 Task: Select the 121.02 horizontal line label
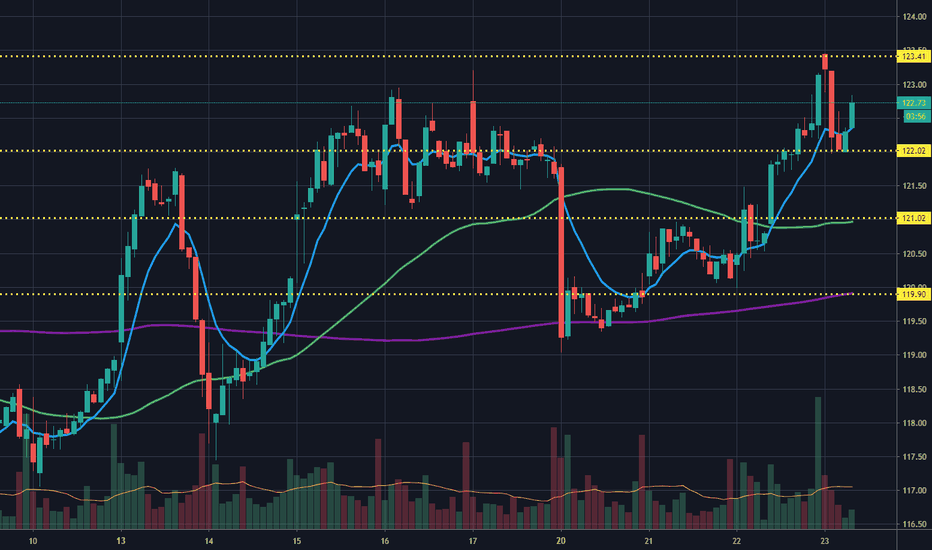(x=914, y=218)
